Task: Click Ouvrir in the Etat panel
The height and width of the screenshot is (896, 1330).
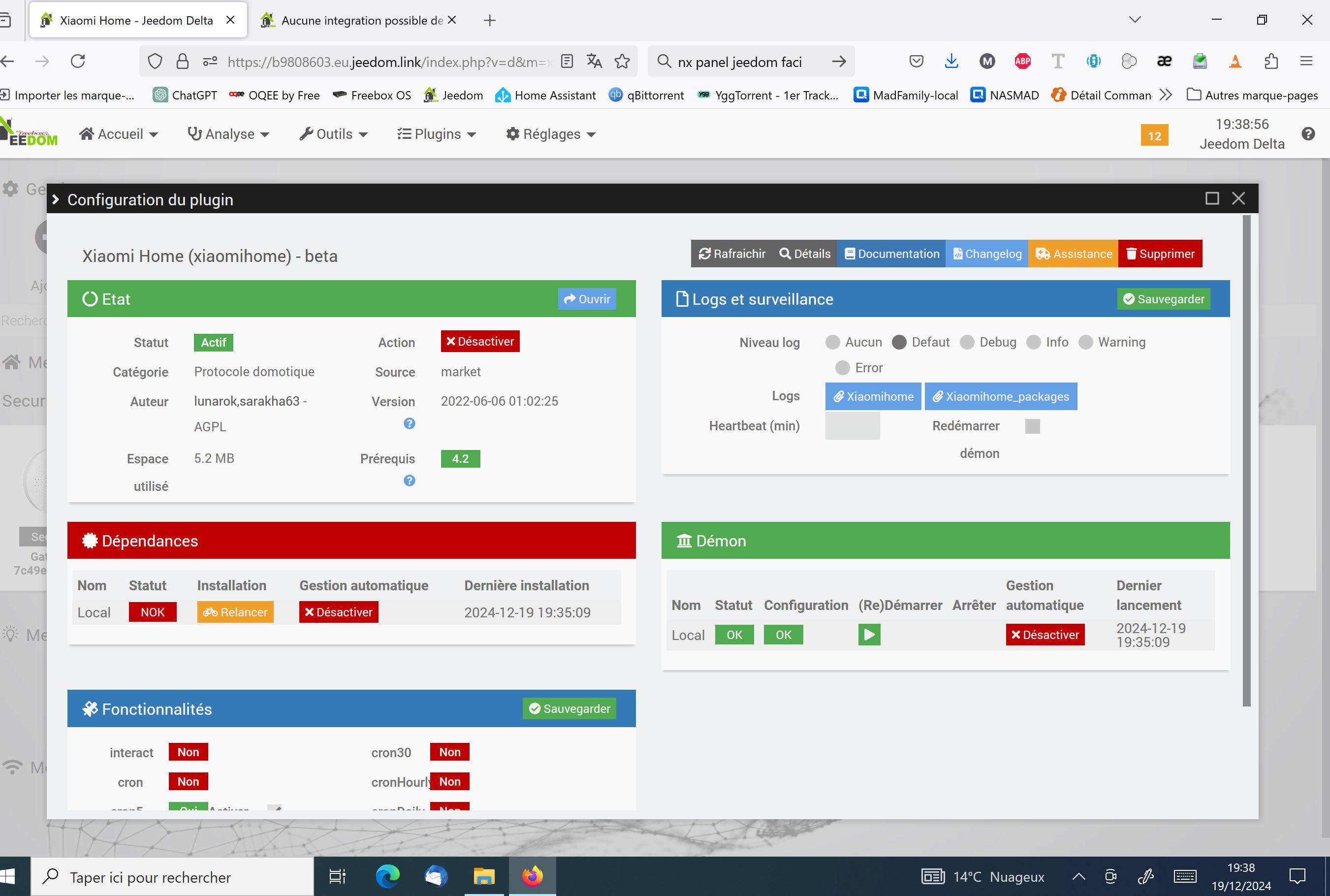Action: click(x=587, y=299)
